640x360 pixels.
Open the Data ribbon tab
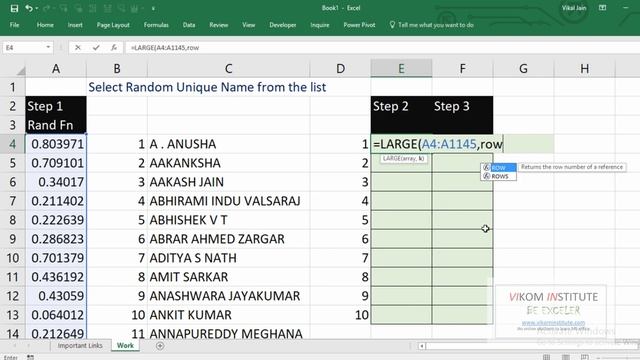[189, 25]
